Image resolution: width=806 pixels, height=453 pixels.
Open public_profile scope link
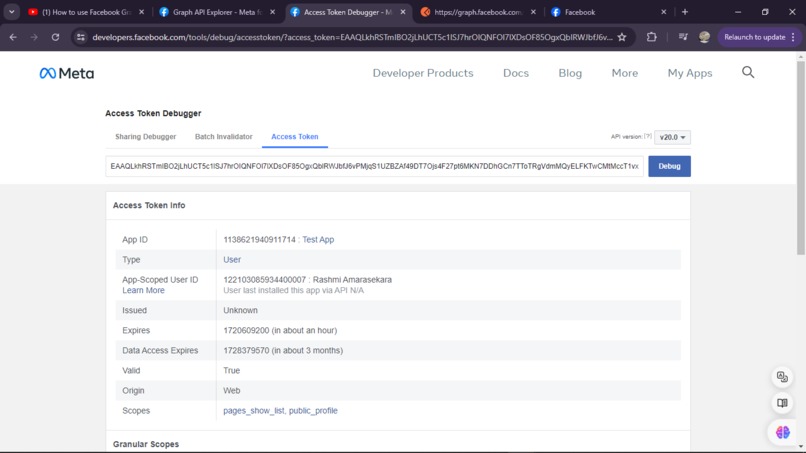point(313,411)
